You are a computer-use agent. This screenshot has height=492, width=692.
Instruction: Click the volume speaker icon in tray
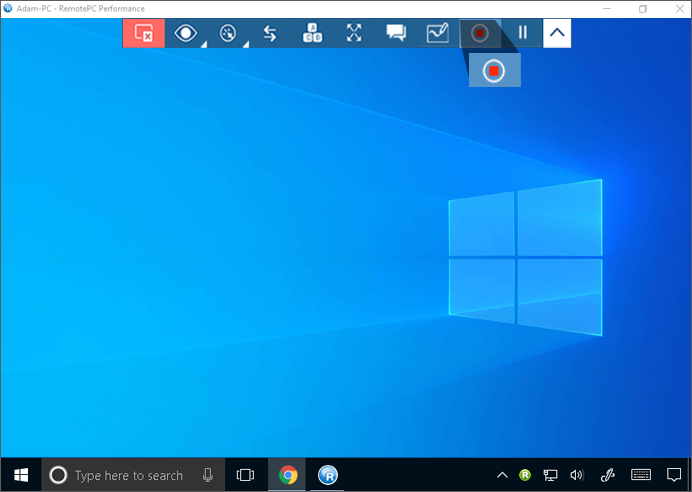[576, 475]
